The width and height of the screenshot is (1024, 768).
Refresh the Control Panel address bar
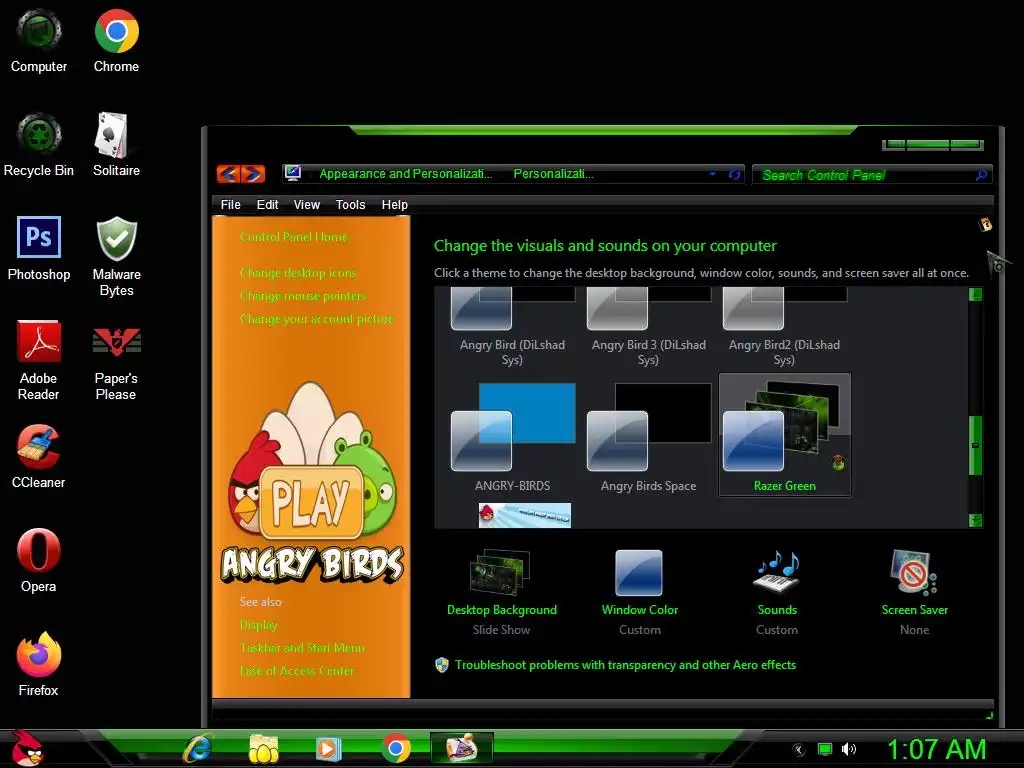[734, 174]
